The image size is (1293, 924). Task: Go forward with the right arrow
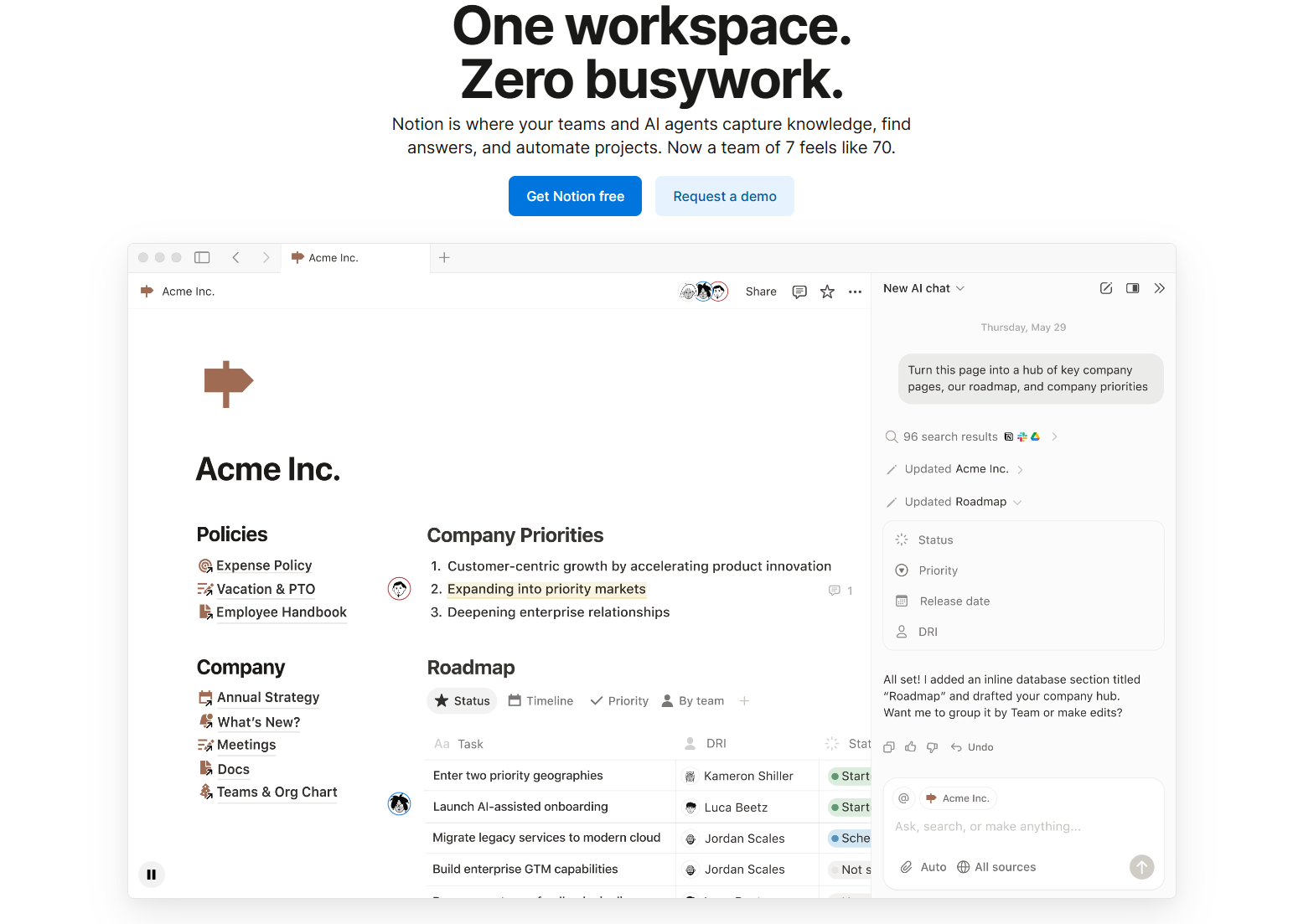click(266, 257)
